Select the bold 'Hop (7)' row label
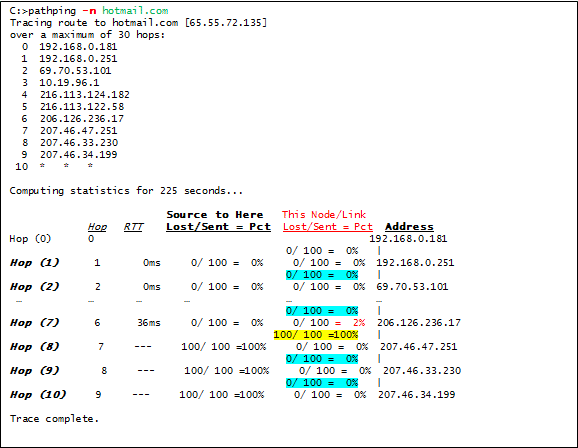578x448 pixels. 34,323
